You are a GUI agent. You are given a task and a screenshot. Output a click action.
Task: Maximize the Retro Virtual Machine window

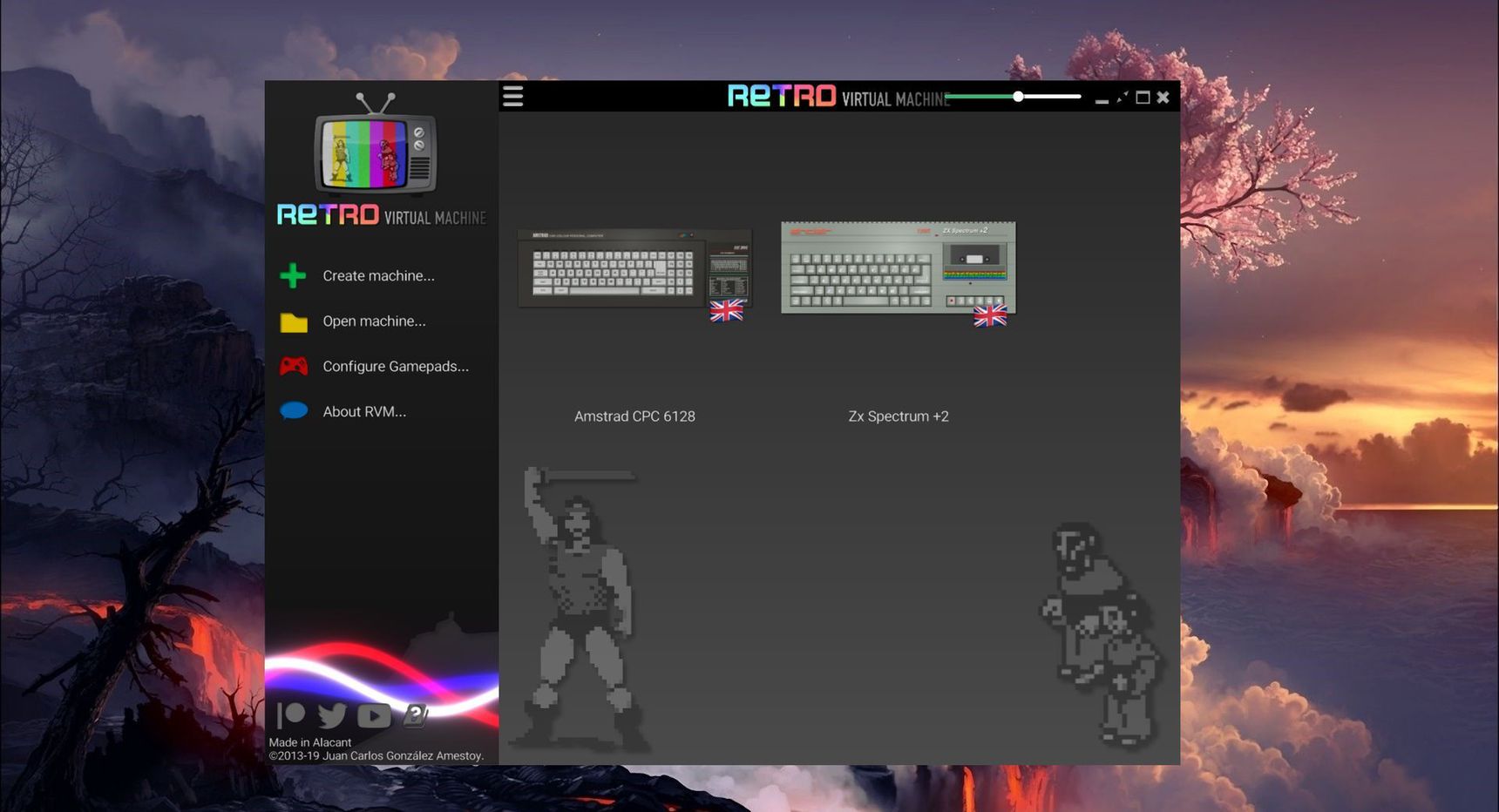point(1143,98)
